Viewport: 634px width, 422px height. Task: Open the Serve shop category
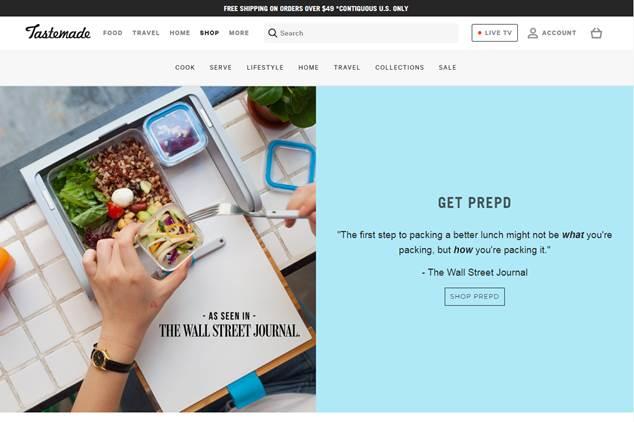(x=220, y=68)
